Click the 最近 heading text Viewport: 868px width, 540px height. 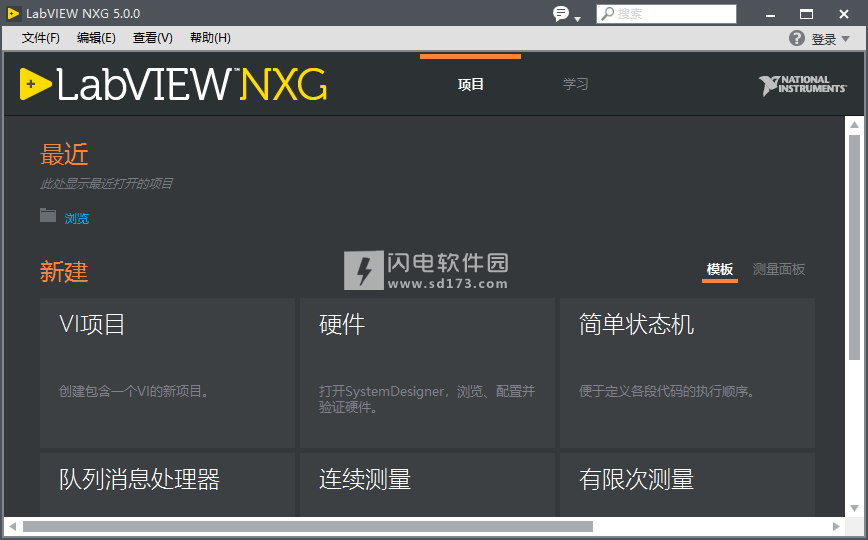(x=64, y=155)
